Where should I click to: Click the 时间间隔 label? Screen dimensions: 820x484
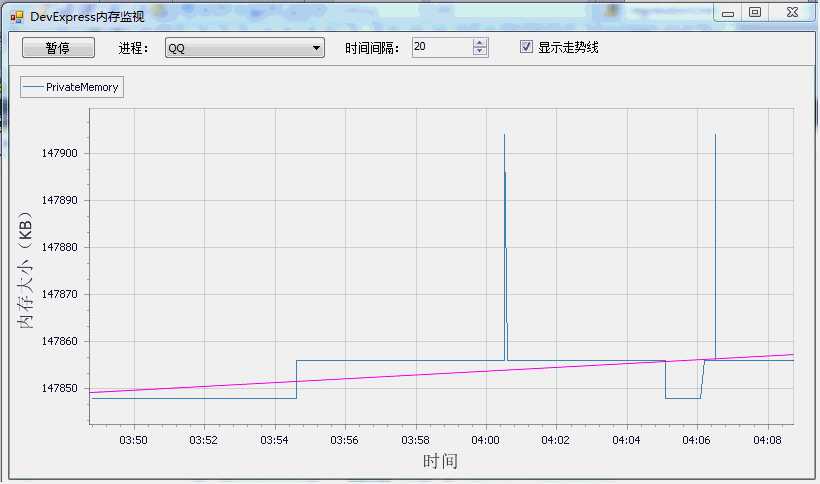coord(372,48)
